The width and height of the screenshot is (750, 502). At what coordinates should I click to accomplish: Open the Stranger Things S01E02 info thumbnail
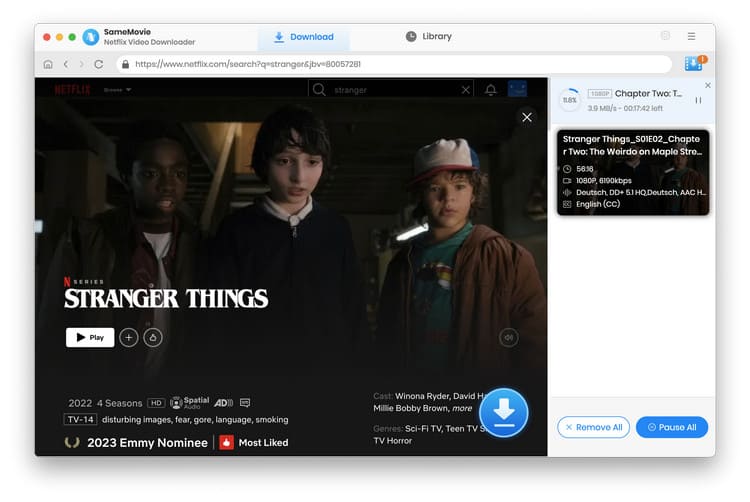(633, 172)
